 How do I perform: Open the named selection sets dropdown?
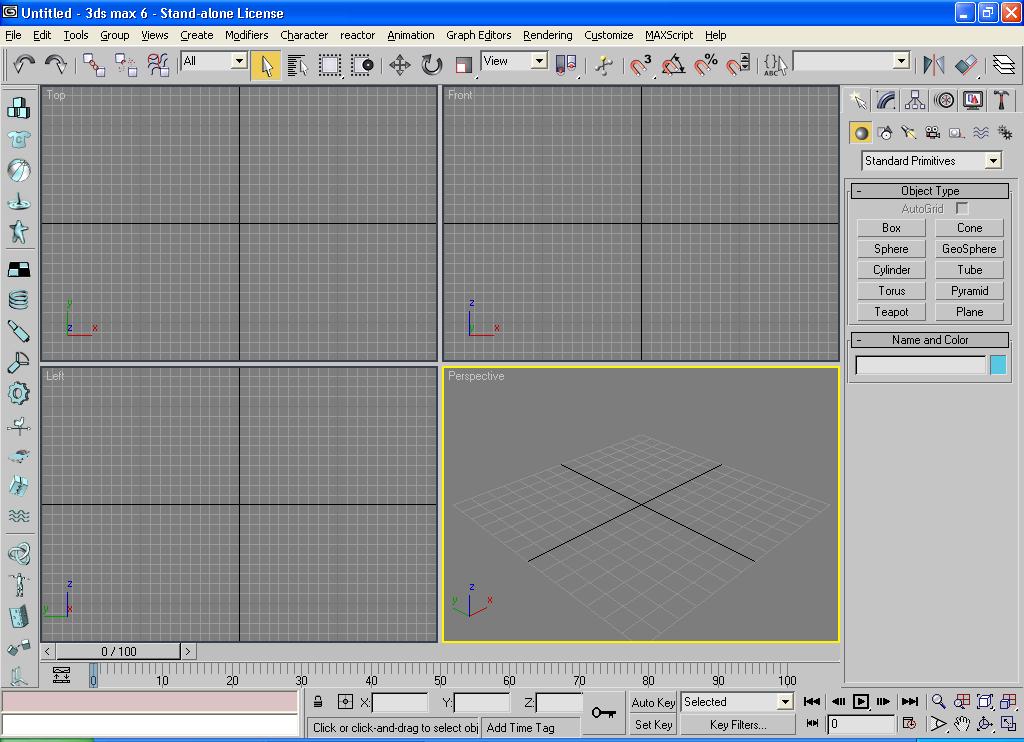[x=901, y=61]
